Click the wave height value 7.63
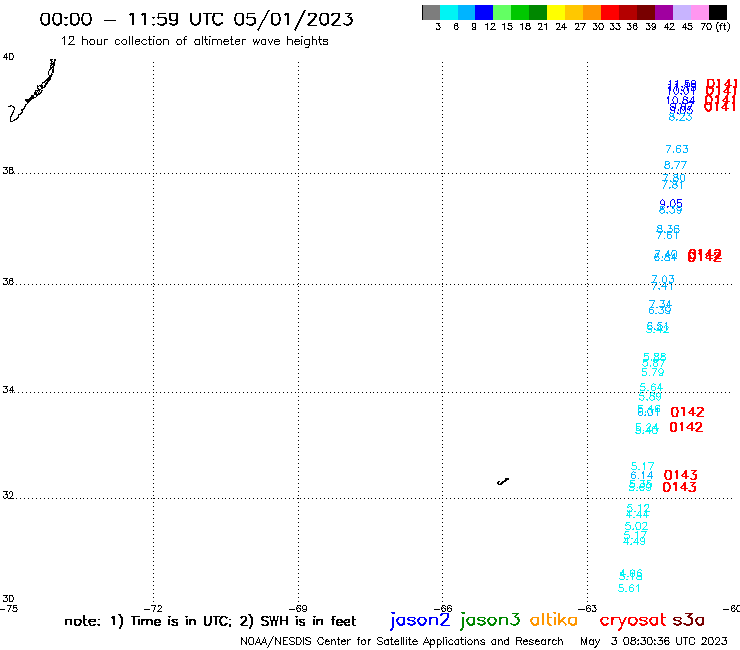 [x=677, y=149]
